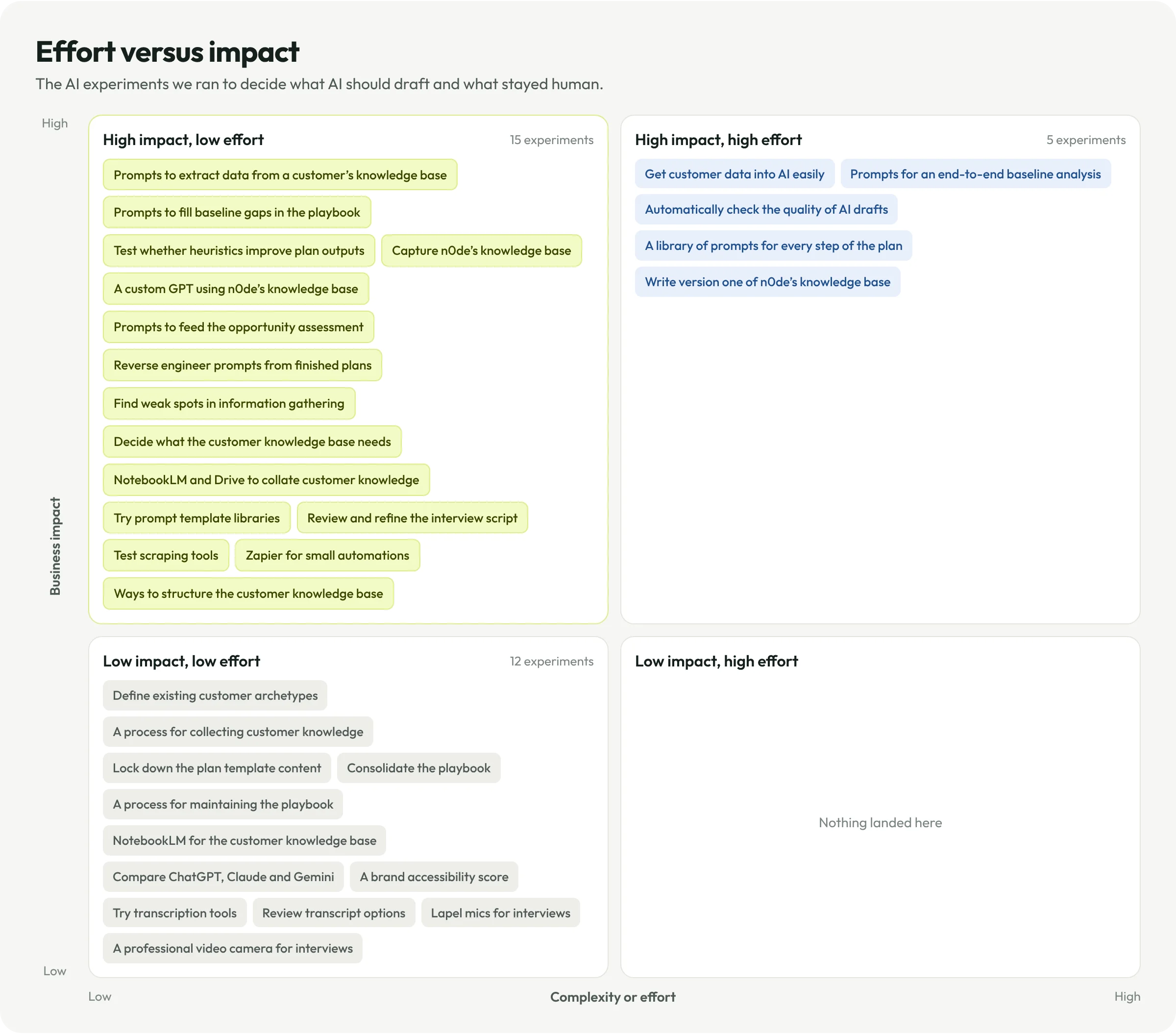Screen dimensions: 1176x1034
Task: Select 'A brand accessibility score' chip
Action: click(x=434, y=877)
